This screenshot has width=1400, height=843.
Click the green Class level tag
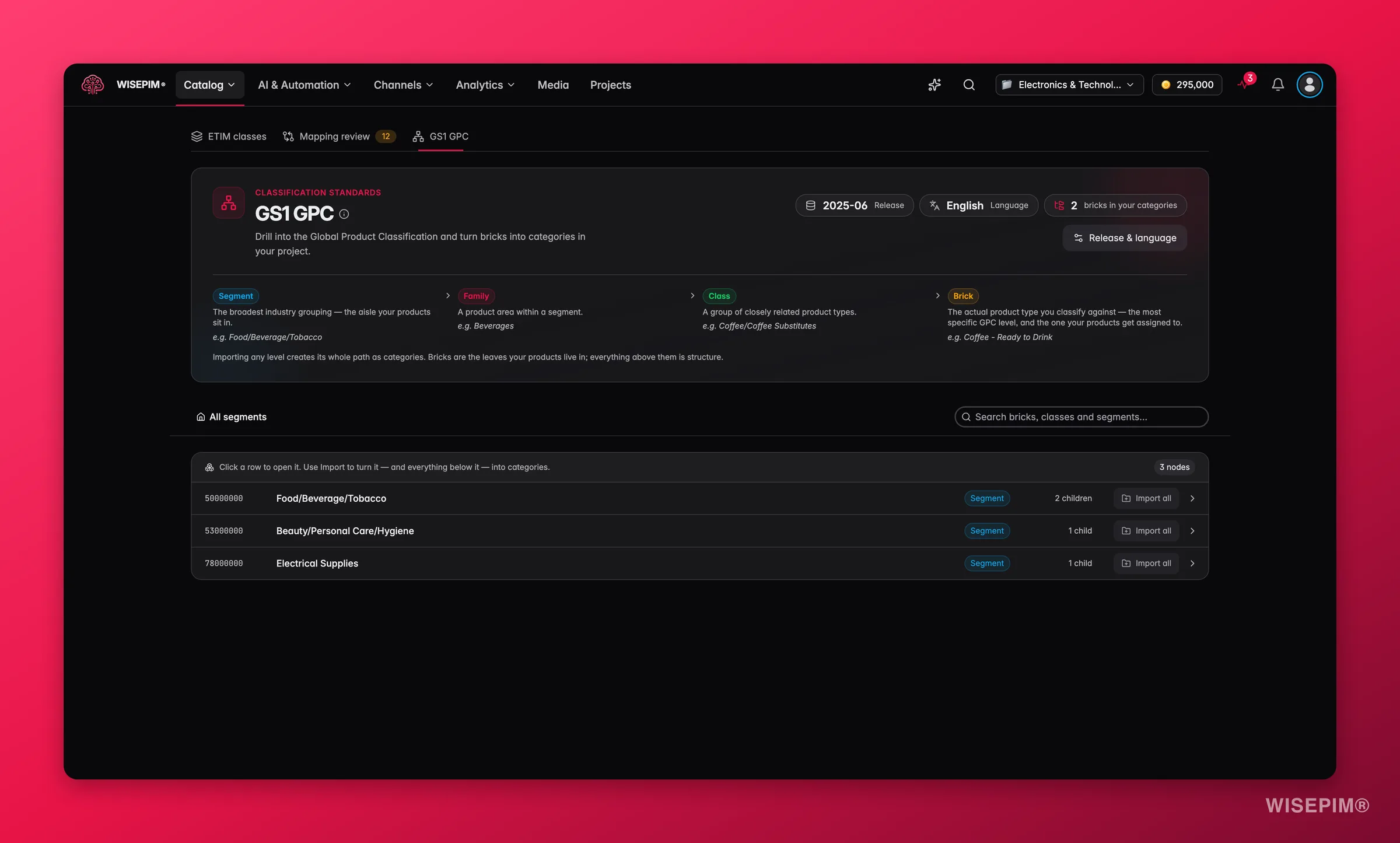tap(719, 296)
